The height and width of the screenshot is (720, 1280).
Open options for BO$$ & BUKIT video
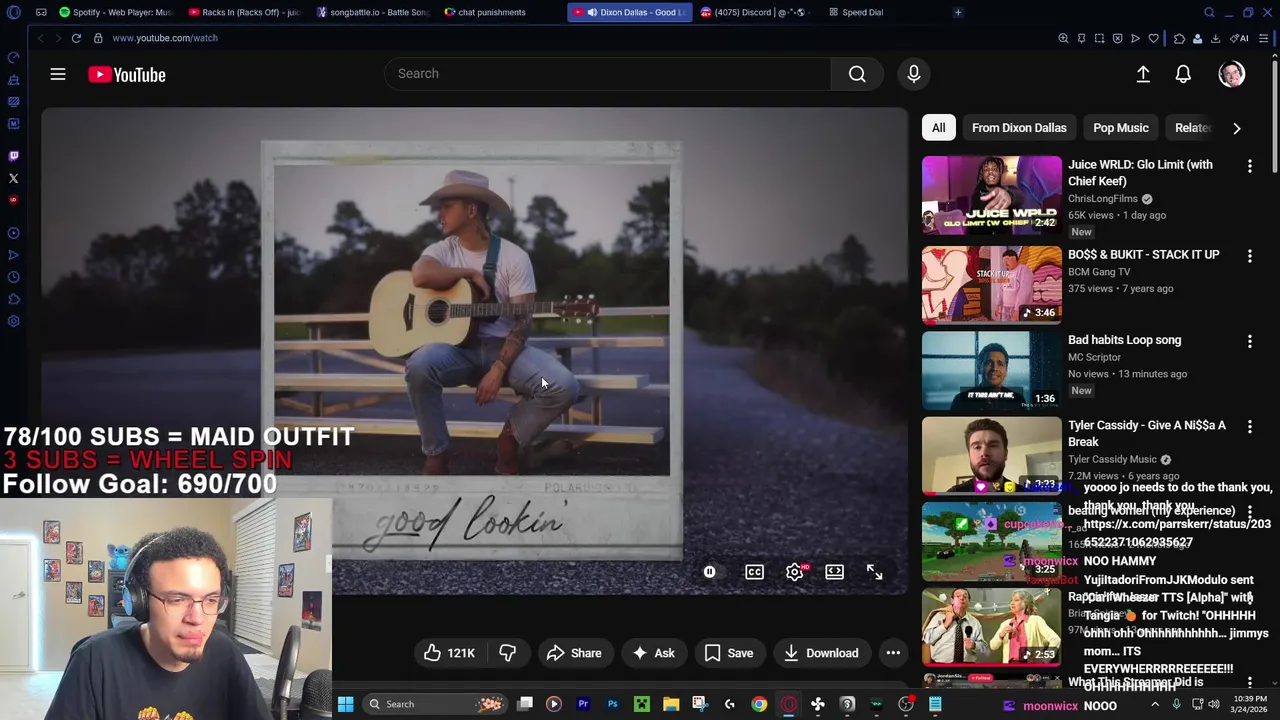pos(1249,256)
